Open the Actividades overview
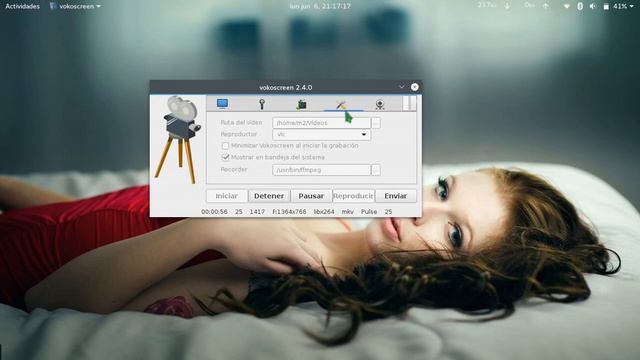The width and height of the screenshot is (640, 360). [22, 6]
